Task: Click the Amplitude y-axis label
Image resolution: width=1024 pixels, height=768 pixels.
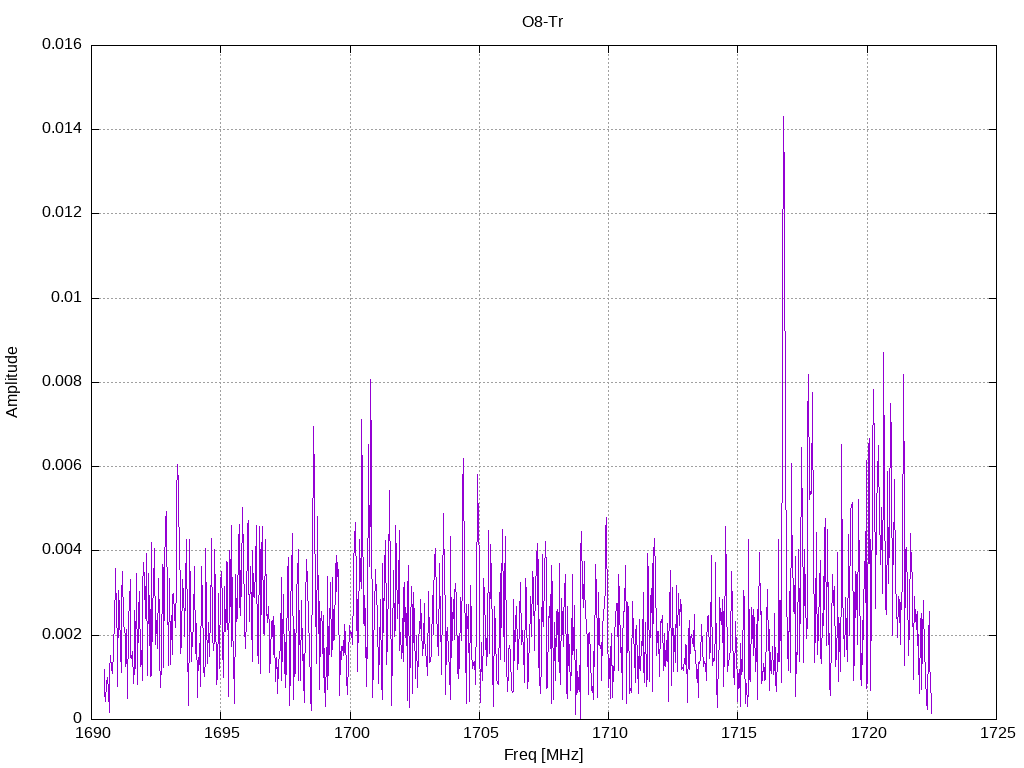Action: pyautogui.click(x=13, y=381)
